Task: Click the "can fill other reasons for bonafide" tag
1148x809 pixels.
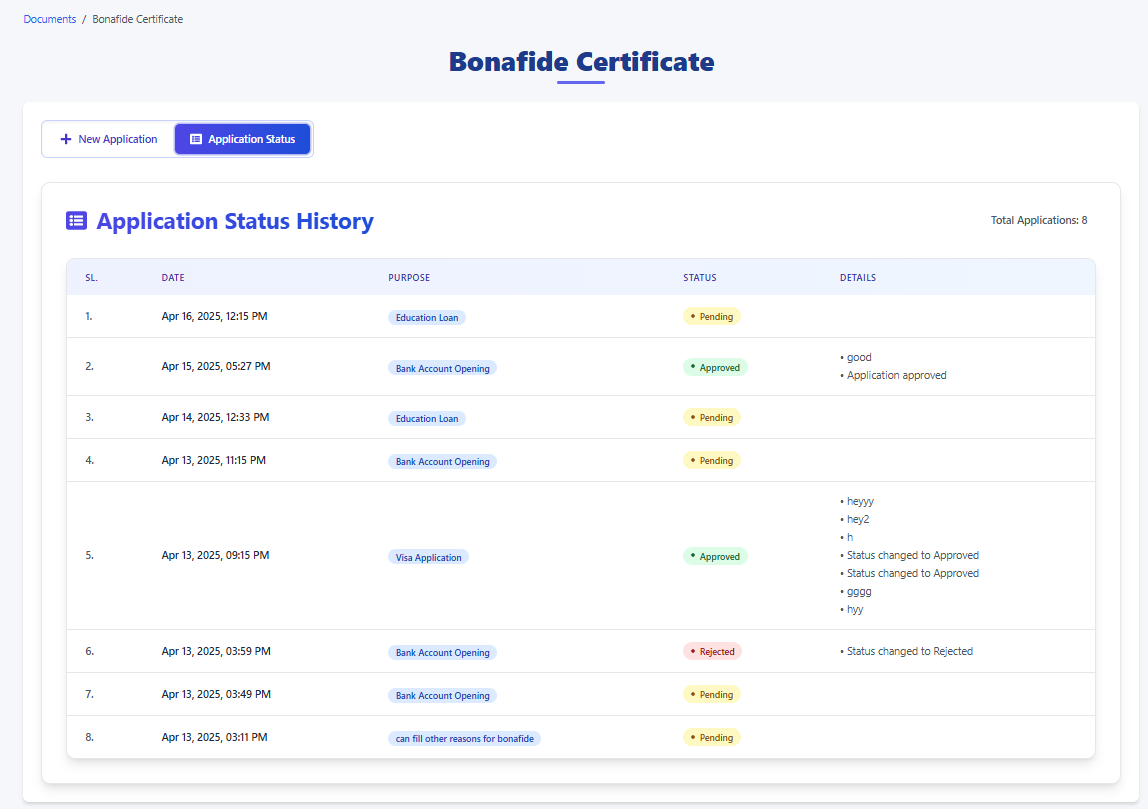Action: [x=464, y=739]
